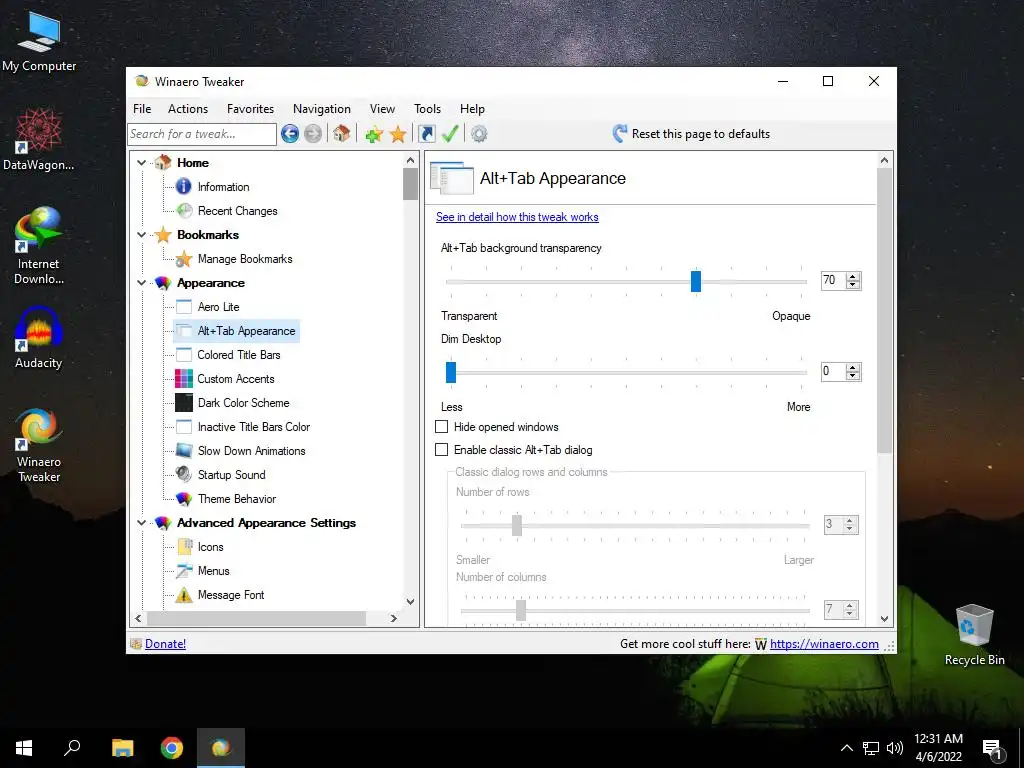Screen dimensions: 1024x768
Task: Select the Recycle Bin desktop icon
Action: 974,635
